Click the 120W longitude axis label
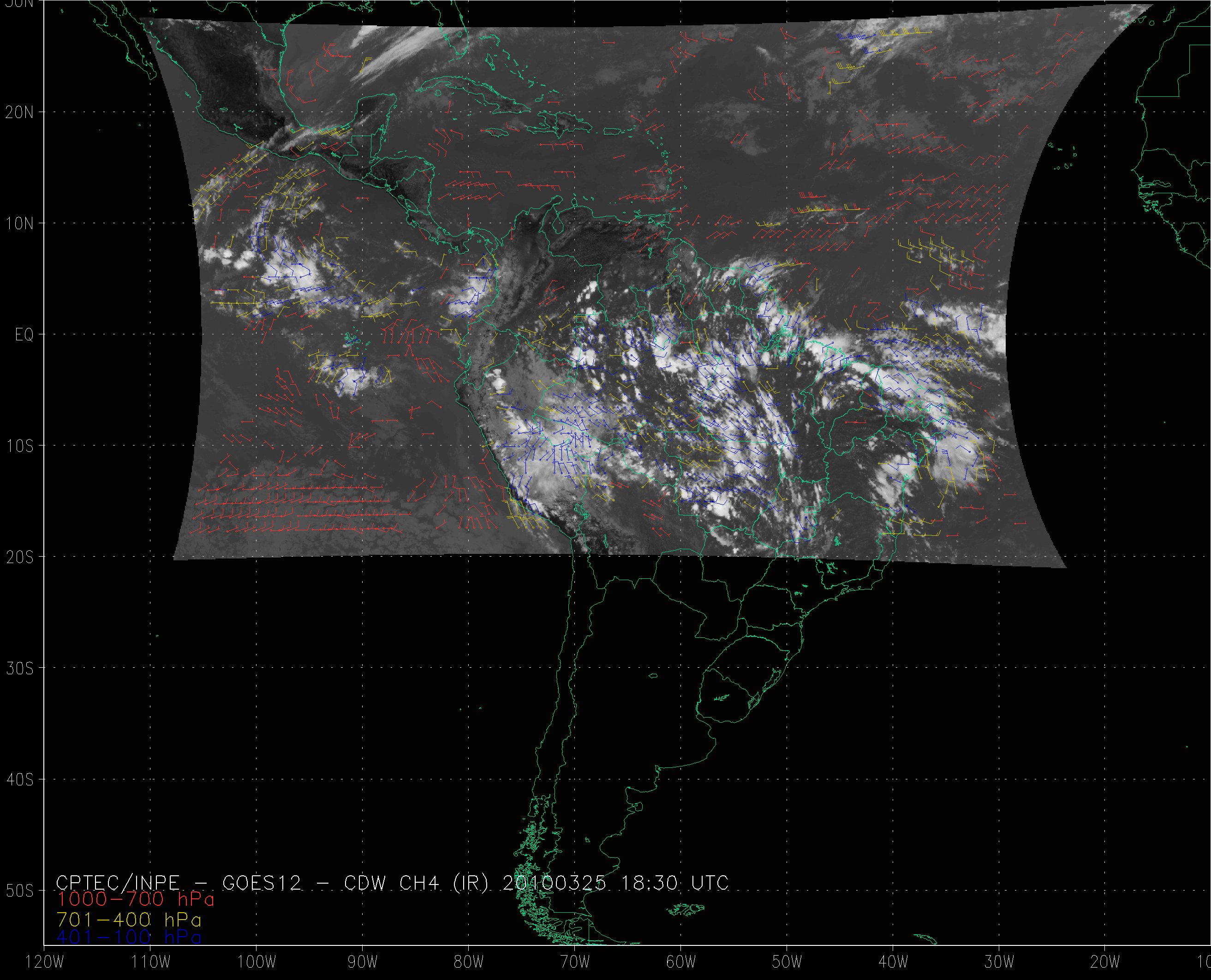Screen dimensions: 1211x980 coord(45,962)
